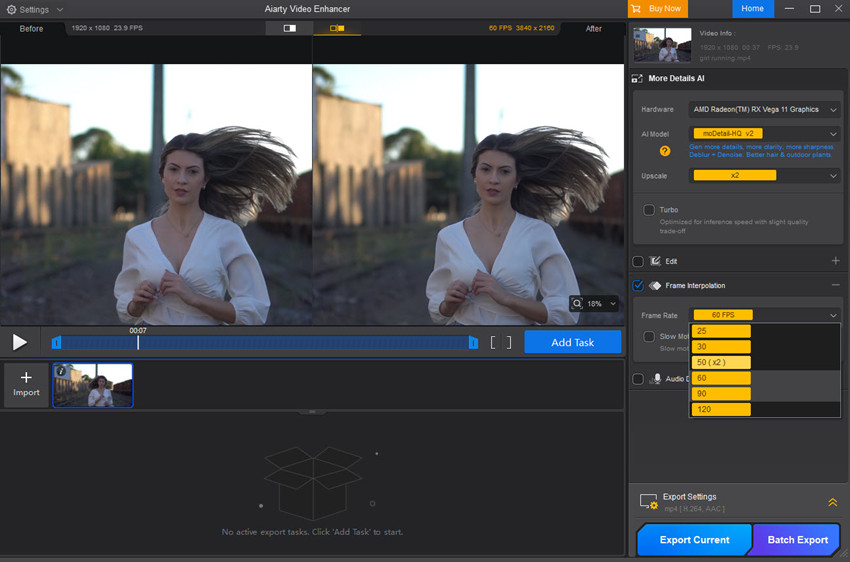
Task: Click the trim start handle on timeline
Action: click(56, 343)
